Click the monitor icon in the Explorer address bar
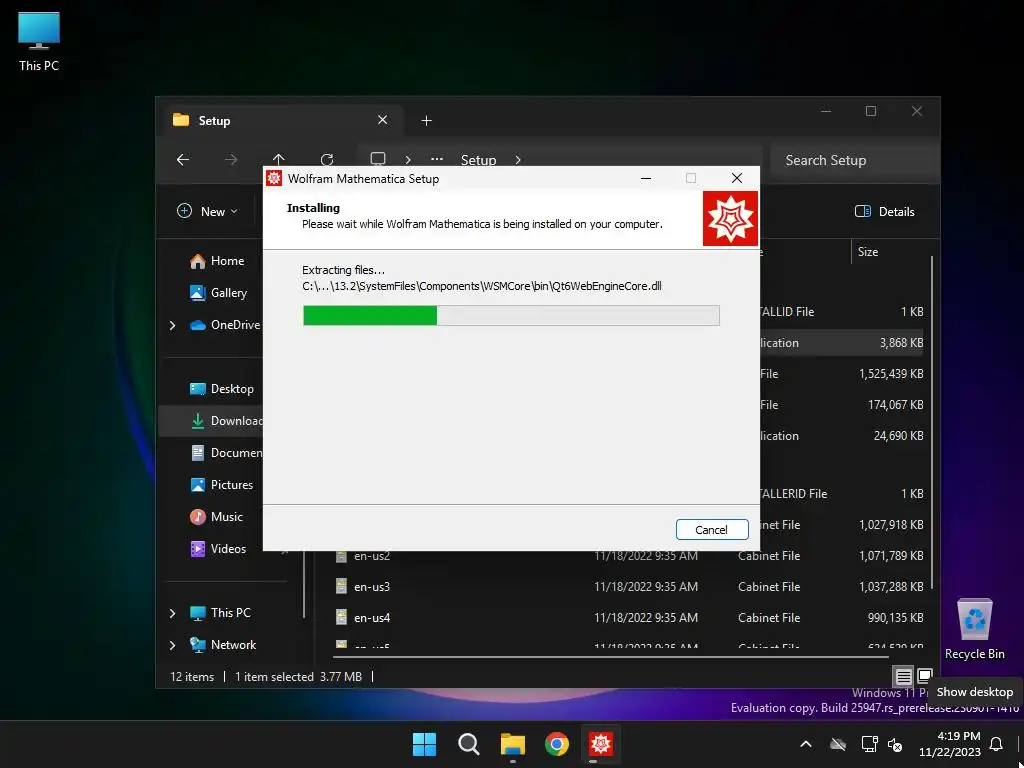The height and width of the screenshot is (768, 1024). pos(378,159)
